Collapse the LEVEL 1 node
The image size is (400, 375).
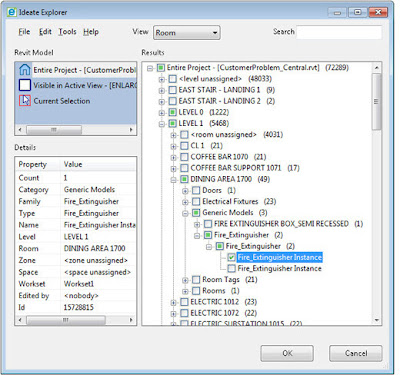(x=162, y=124)
